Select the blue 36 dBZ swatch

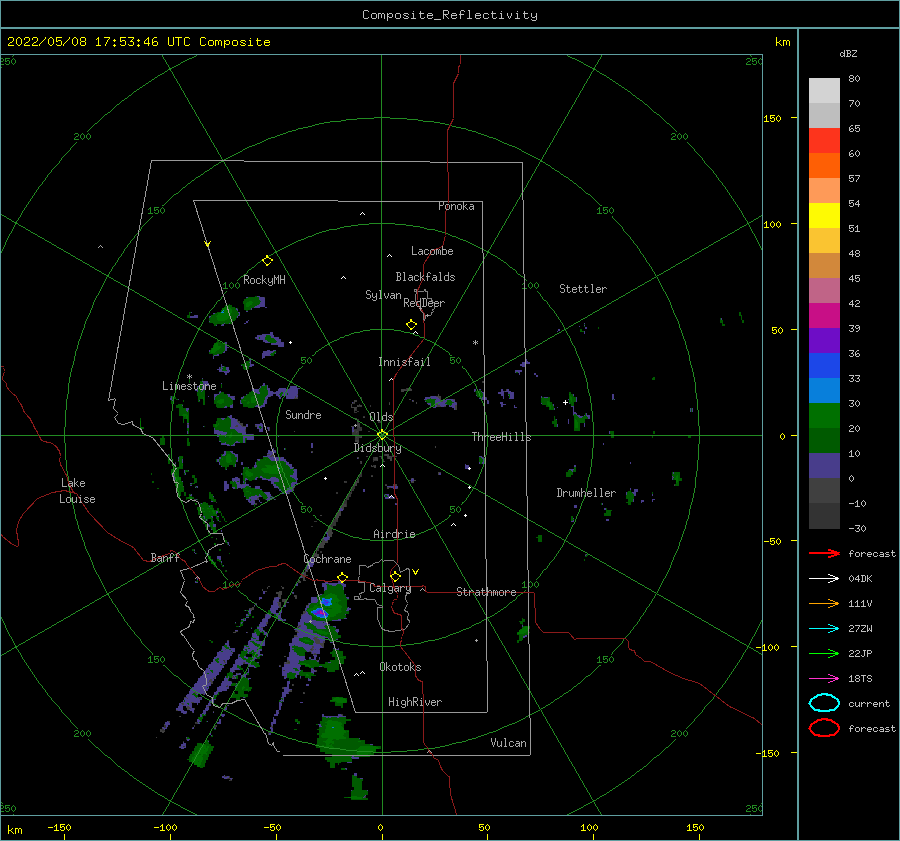(x=824, y=365)
